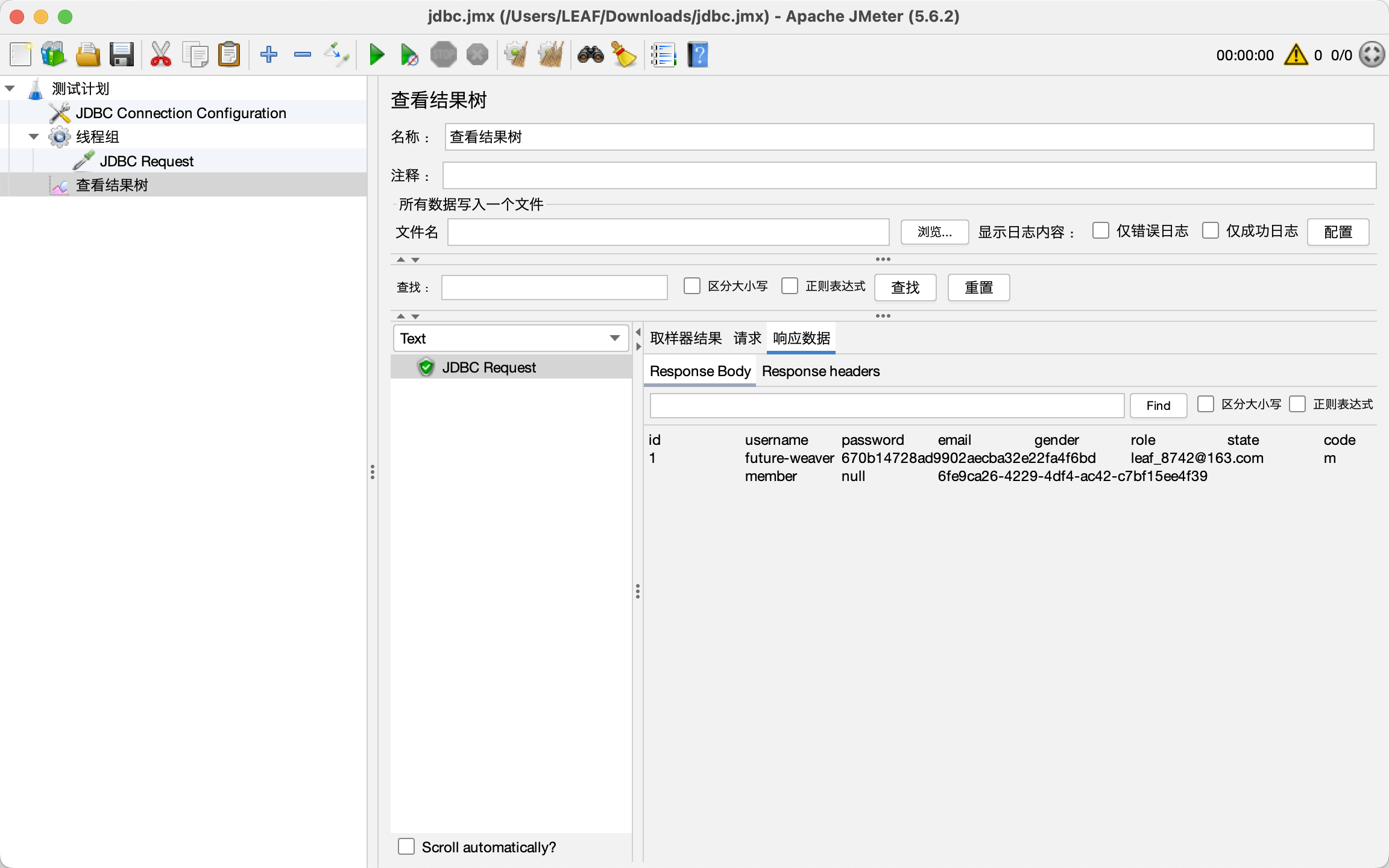Click the minus Collapse All icon
Image resolution: width=1389 pixels, height=868 pixels.
pyautogui.click(x=303, y=55)
